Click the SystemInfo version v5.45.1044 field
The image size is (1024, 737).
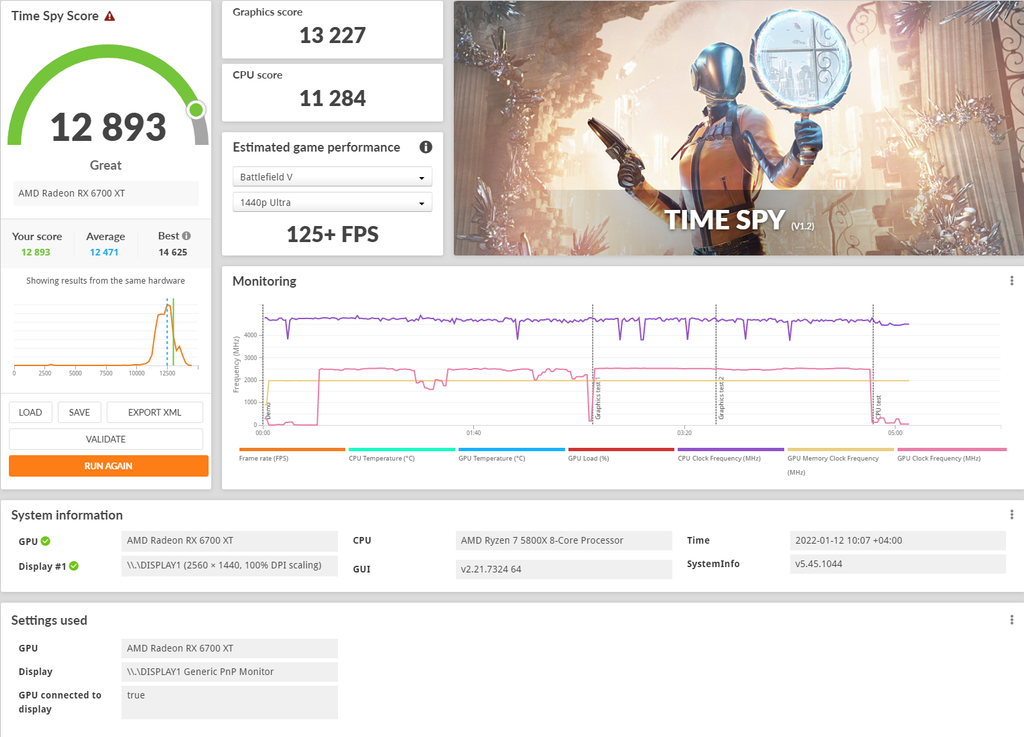coord(897,564)
